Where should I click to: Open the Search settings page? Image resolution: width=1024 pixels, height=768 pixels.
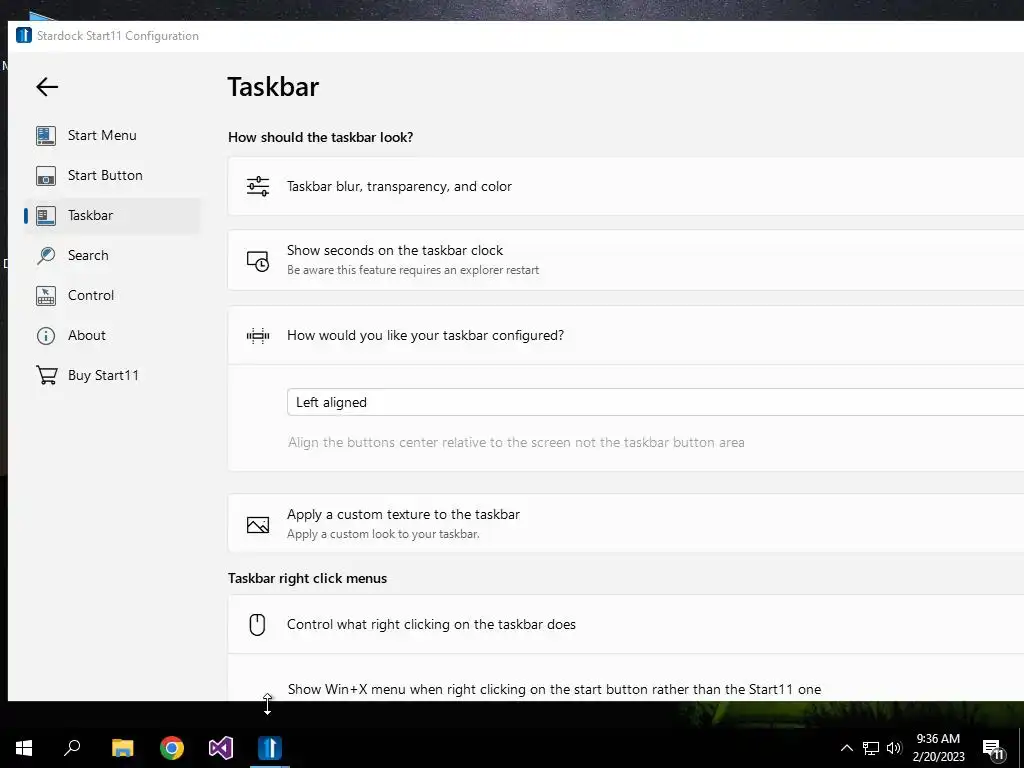[x=112, y=255]
